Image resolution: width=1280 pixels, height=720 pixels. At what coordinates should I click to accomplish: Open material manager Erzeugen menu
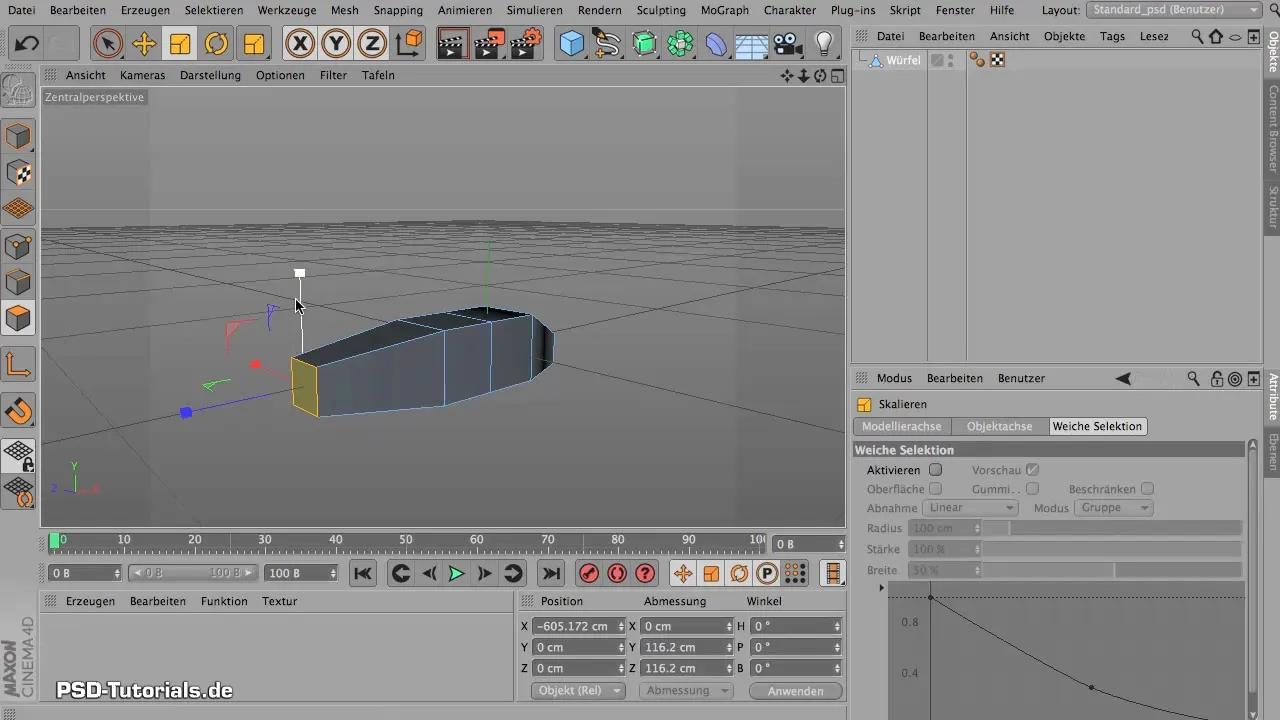coord(90,601)
